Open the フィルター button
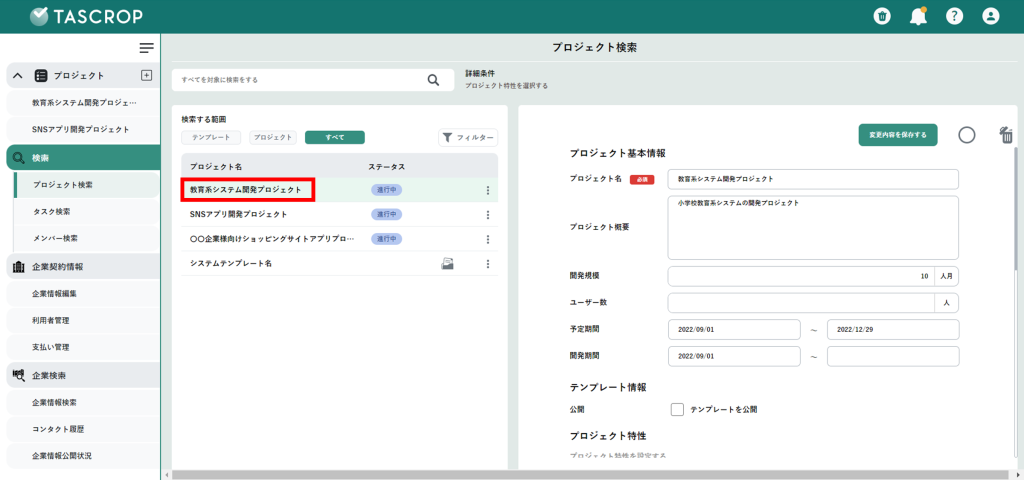This screenshot has width=1024, height=480. point(468,137)
